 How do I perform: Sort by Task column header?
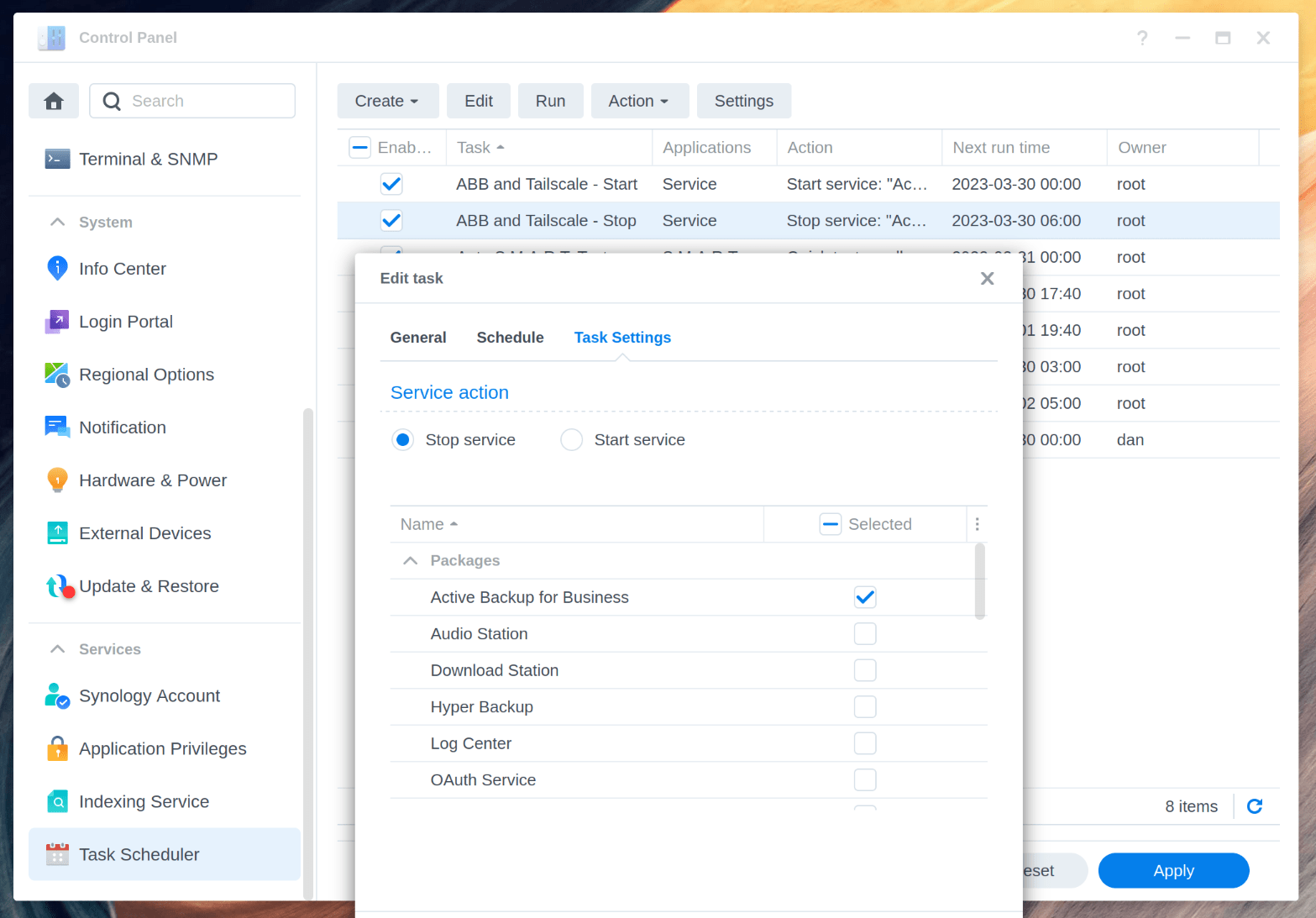coord(549,148)
